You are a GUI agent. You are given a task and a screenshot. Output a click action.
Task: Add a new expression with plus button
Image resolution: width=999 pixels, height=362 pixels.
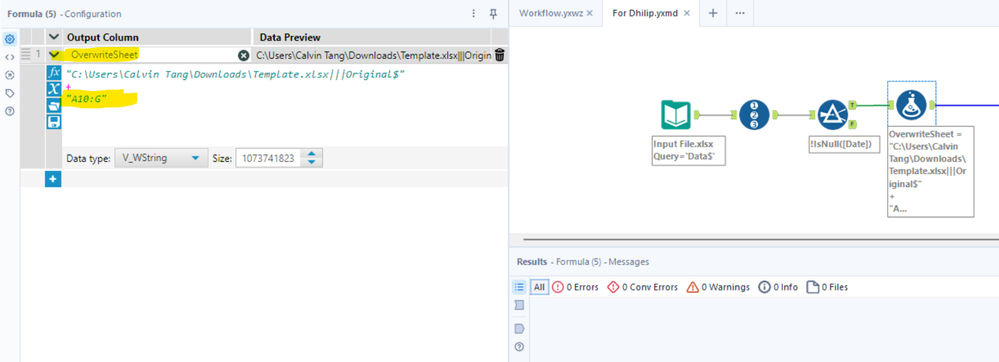tap(54, 180)
